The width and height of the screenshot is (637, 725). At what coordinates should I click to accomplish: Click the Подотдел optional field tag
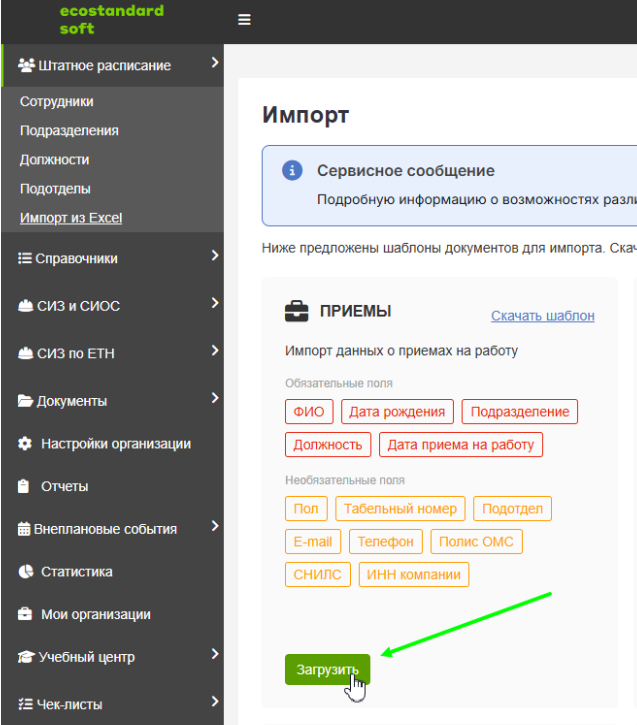point(512,509)
